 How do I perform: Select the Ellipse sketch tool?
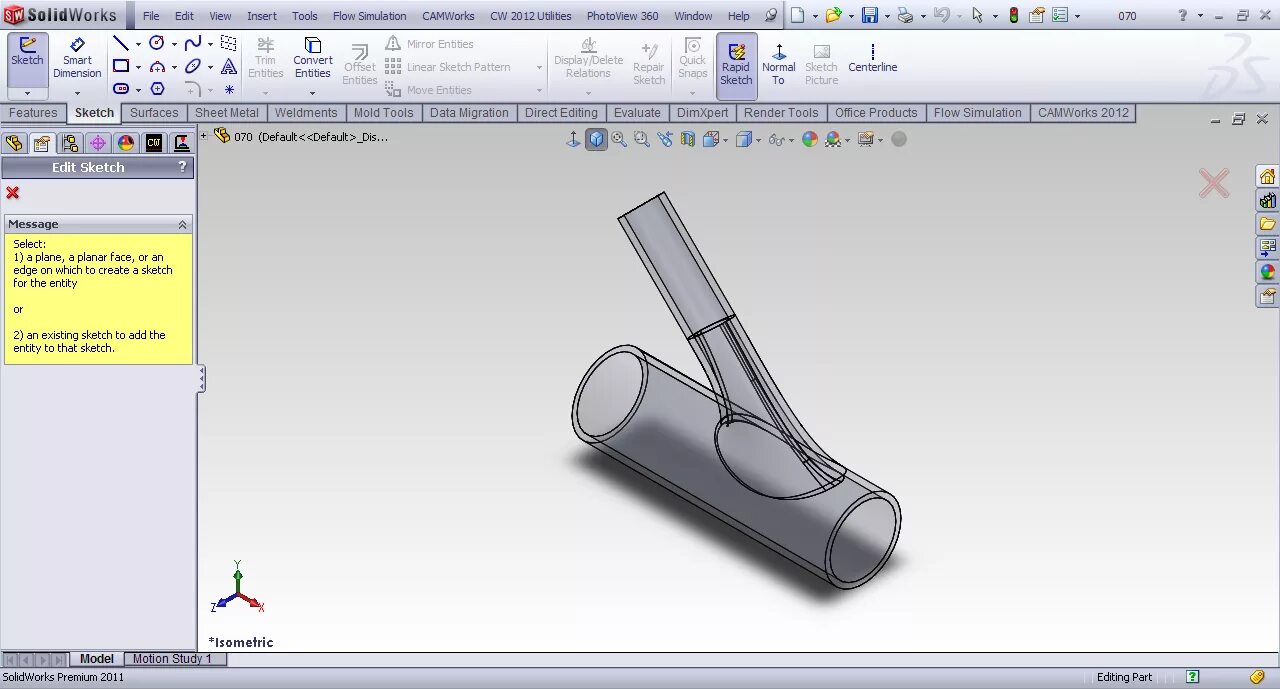(193, 66)
